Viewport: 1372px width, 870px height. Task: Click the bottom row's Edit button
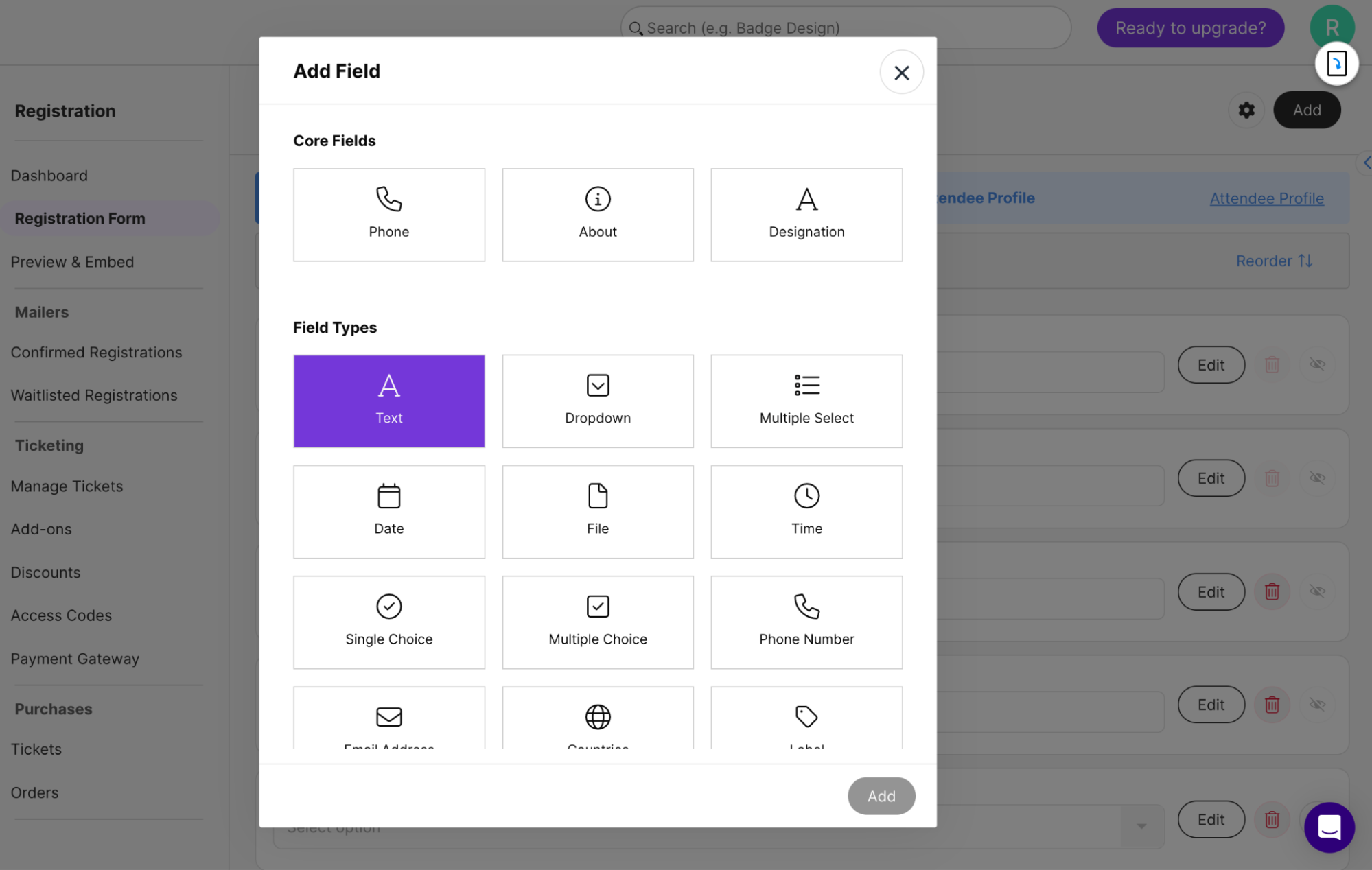[x=1211, y=819]
